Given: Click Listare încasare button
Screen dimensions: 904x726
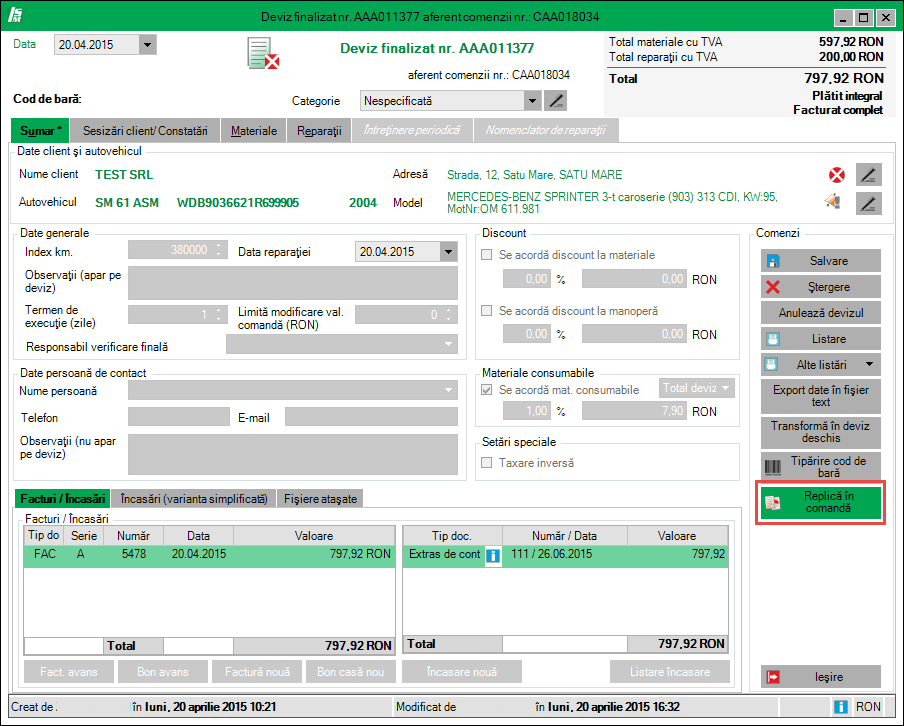Looking at the screenshot, I should tap(669, 672).
